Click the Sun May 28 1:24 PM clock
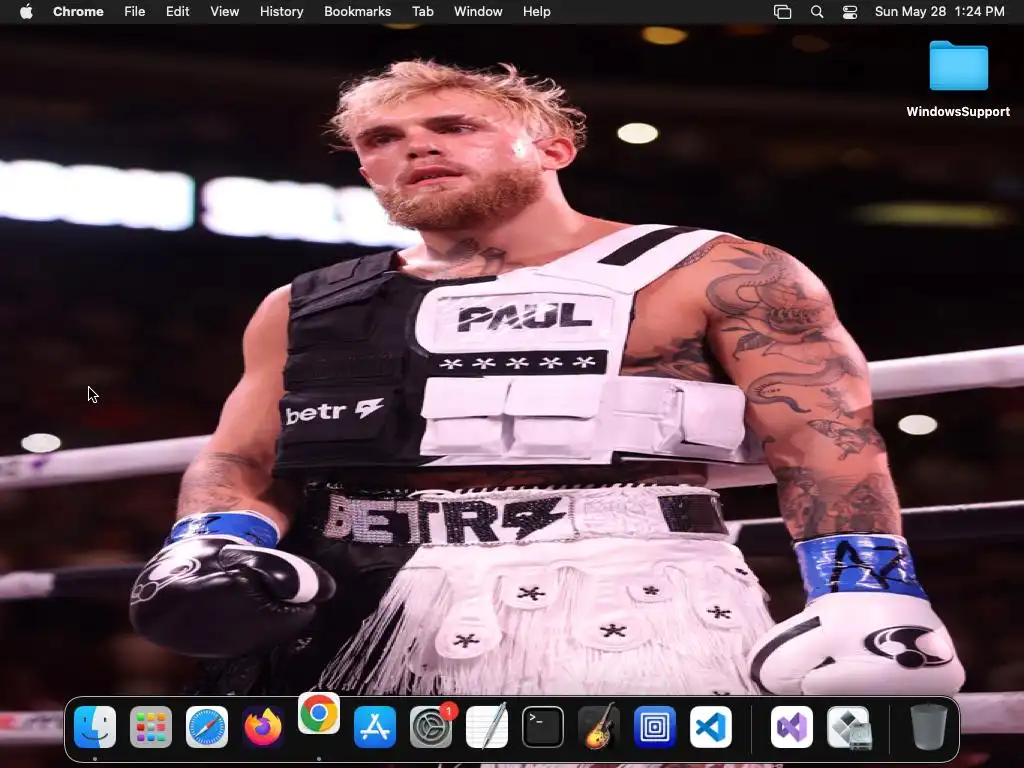This screenshot has width=1024, height=768. tap(939, 12)
